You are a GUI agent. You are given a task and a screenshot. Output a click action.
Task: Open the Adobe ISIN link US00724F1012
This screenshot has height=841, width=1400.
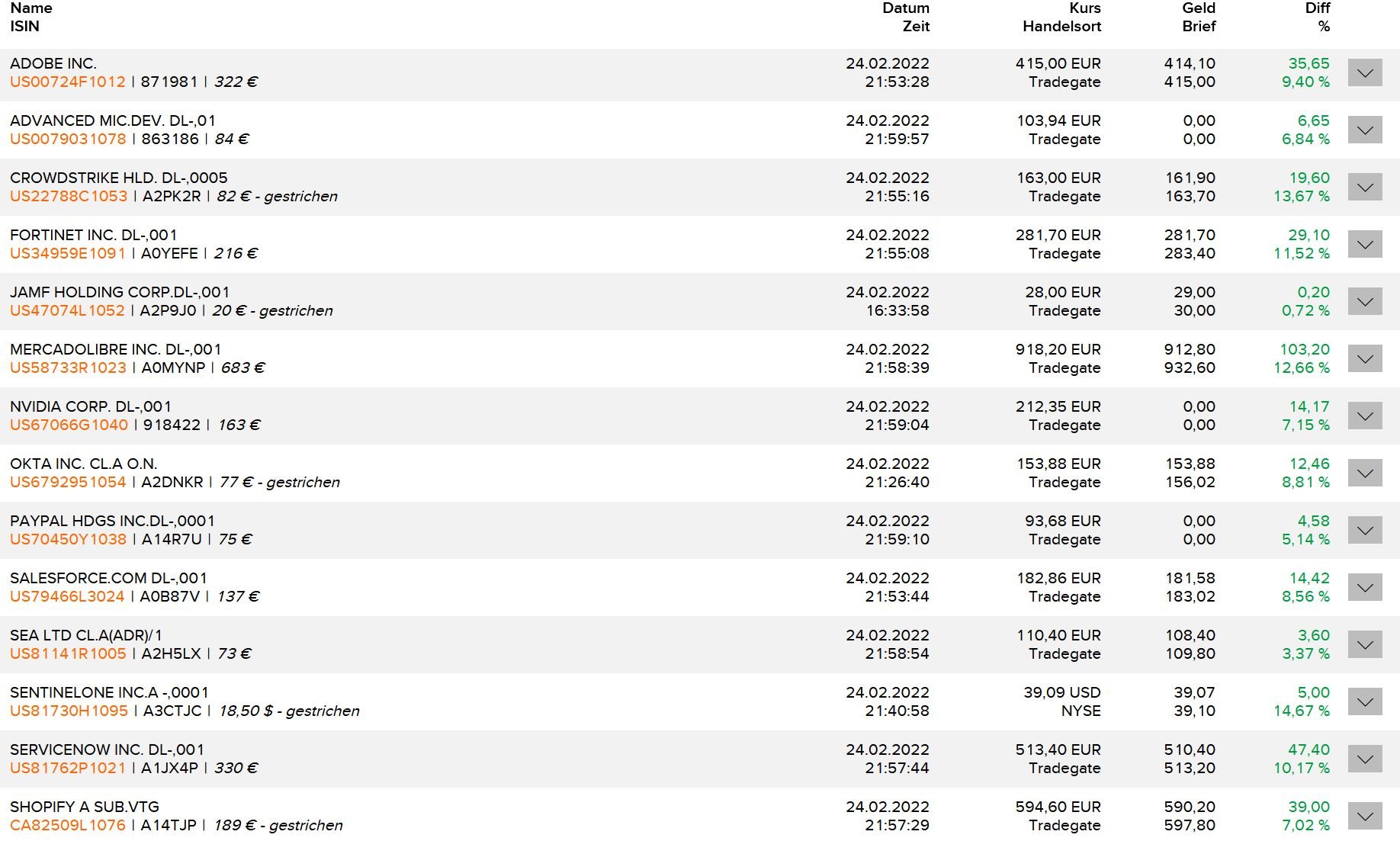[x=68, y=82]
